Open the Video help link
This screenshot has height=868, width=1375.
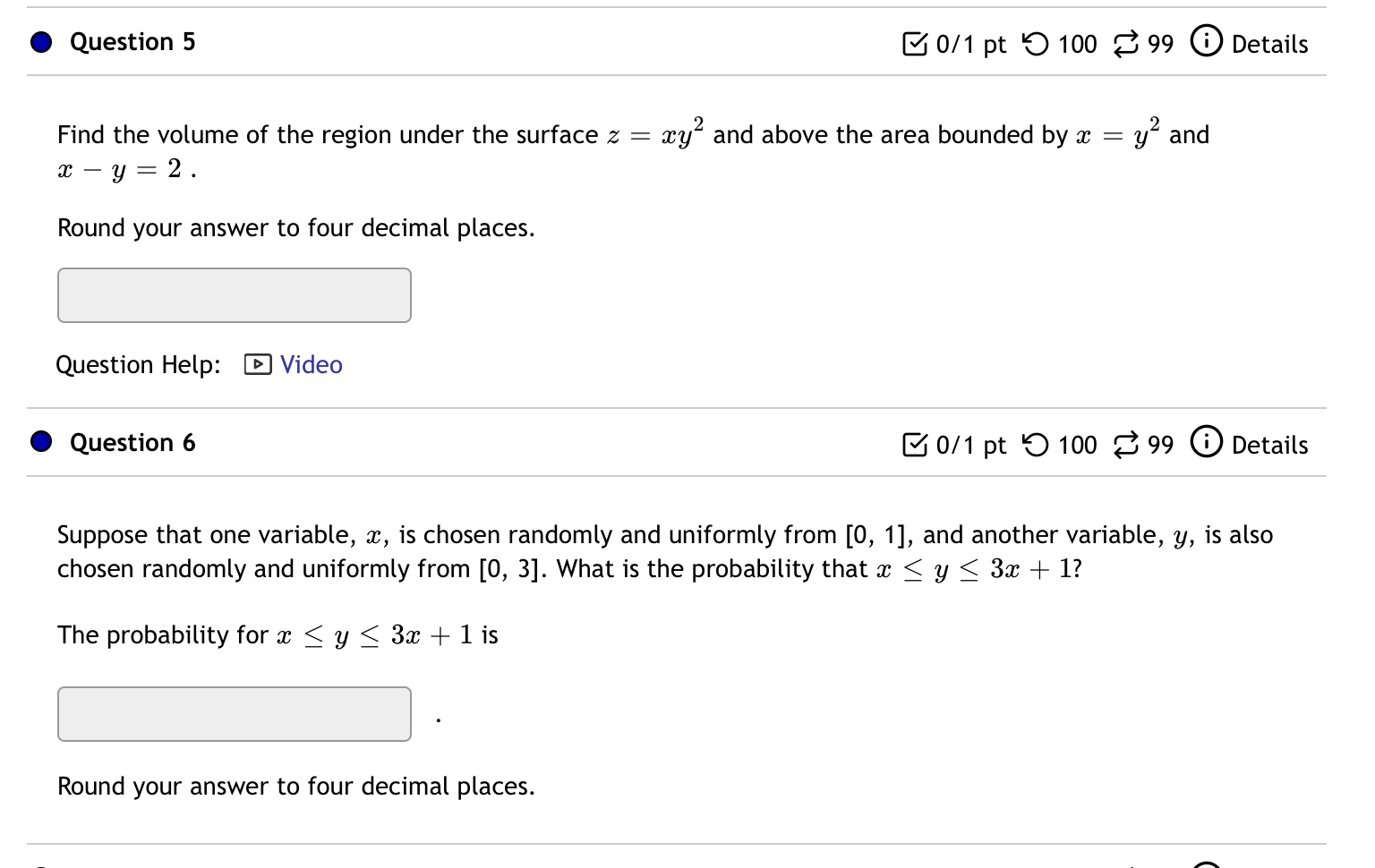tap(310, 364)
